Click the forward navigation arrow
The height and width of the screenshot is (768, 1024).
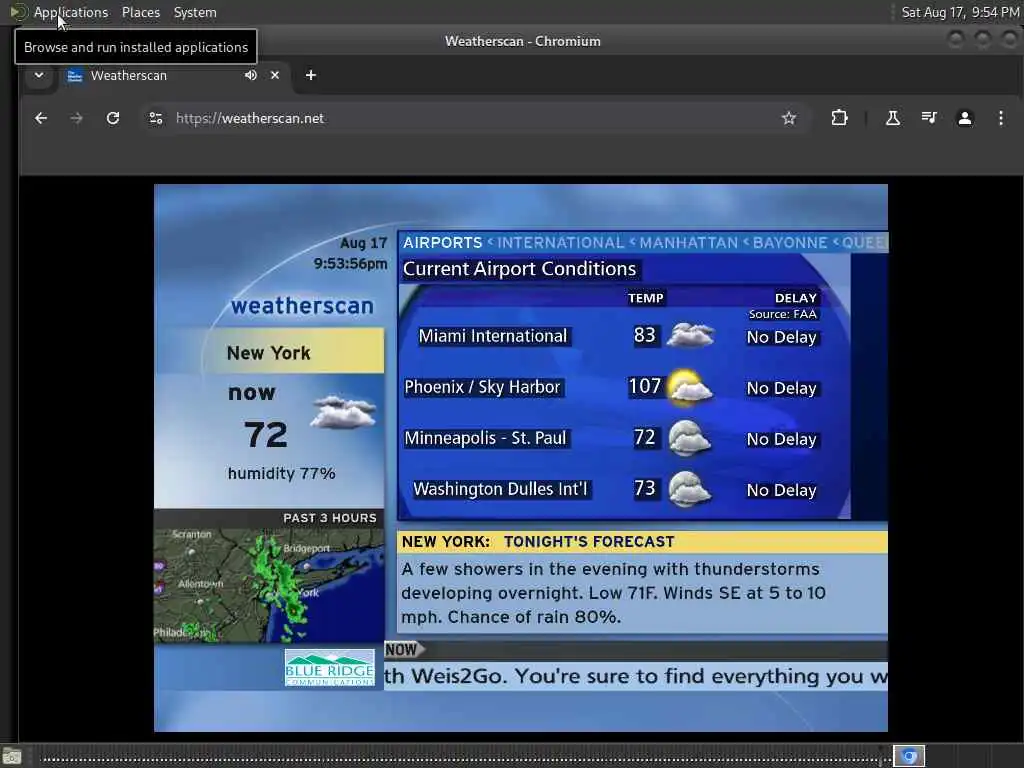tap(76, 118)
